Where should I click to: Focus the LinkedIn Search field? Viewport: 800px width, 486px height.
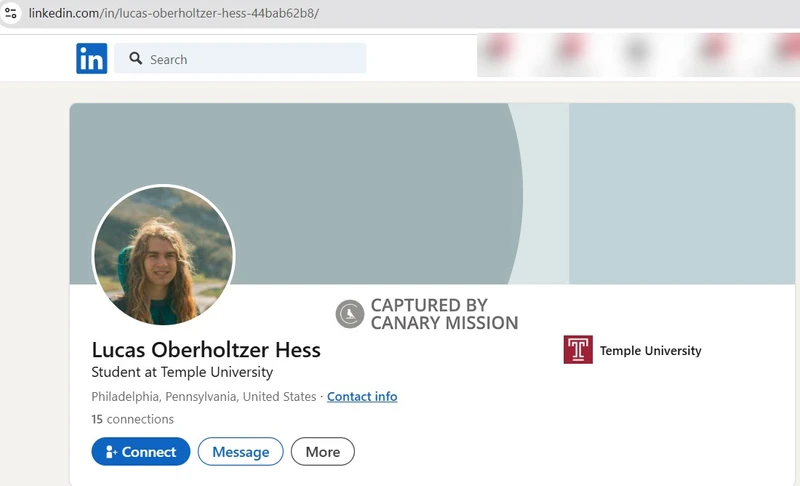[240, 58]
